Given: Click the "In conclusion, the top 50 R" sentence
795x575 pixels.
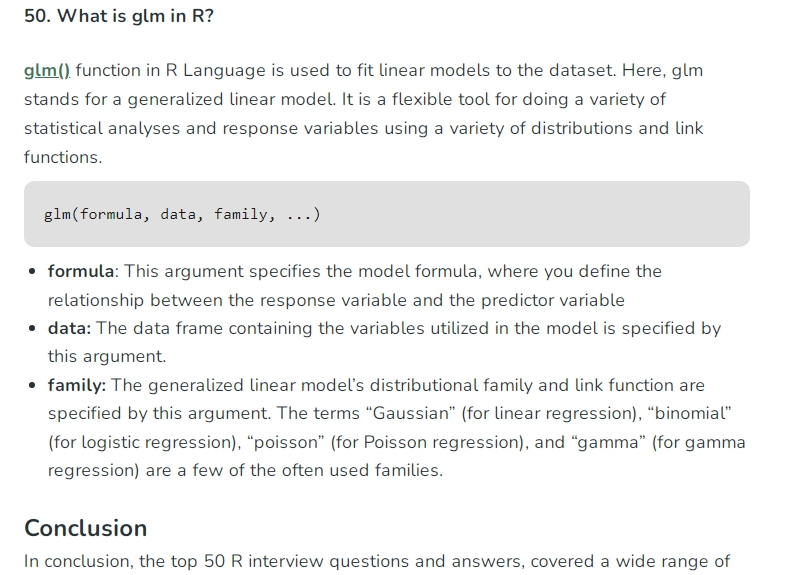Looking at the screenshot, I should click(133, 562).
